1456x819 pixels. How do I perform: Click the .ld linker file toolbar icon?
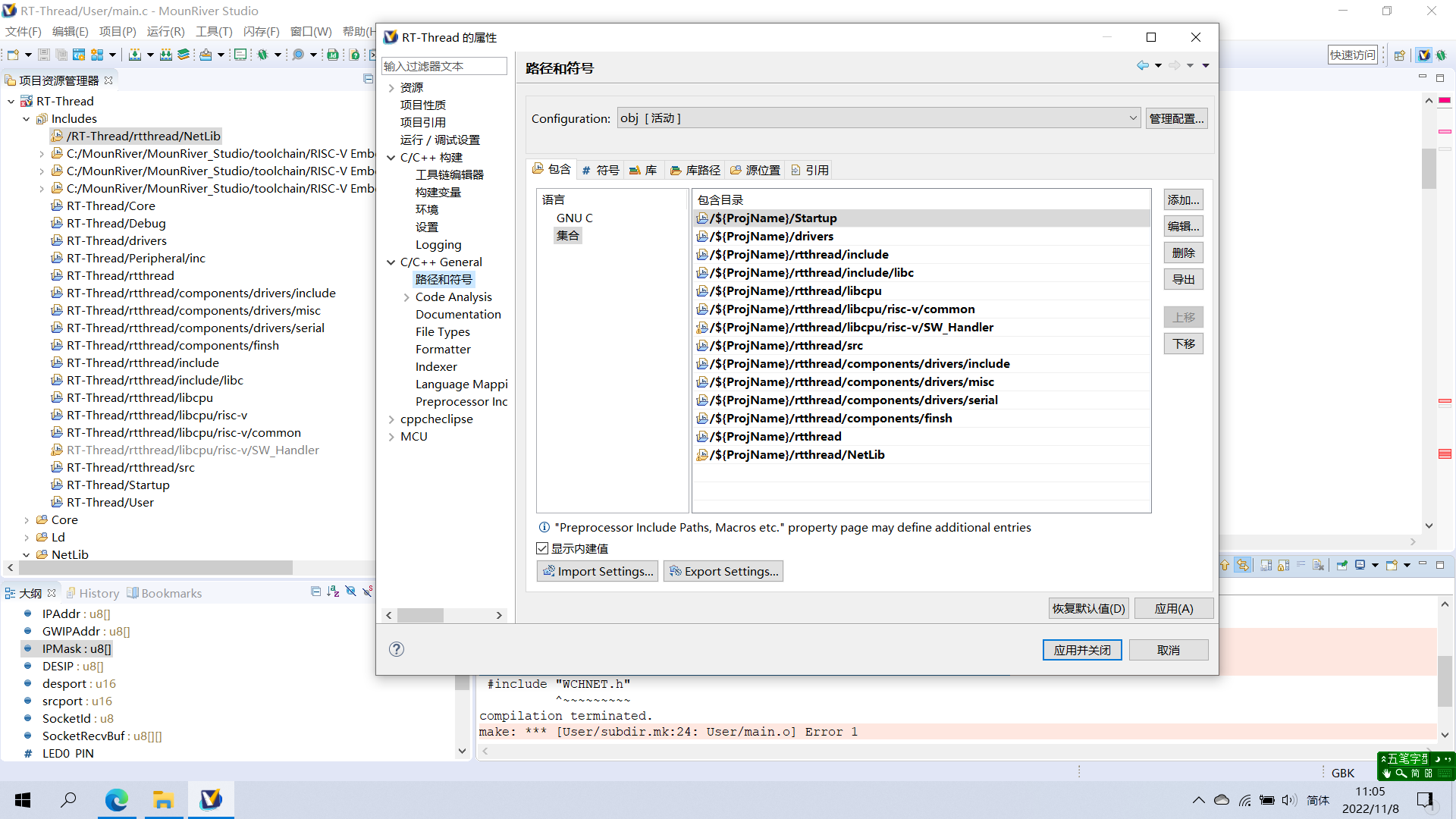click(x=333, y=55)
